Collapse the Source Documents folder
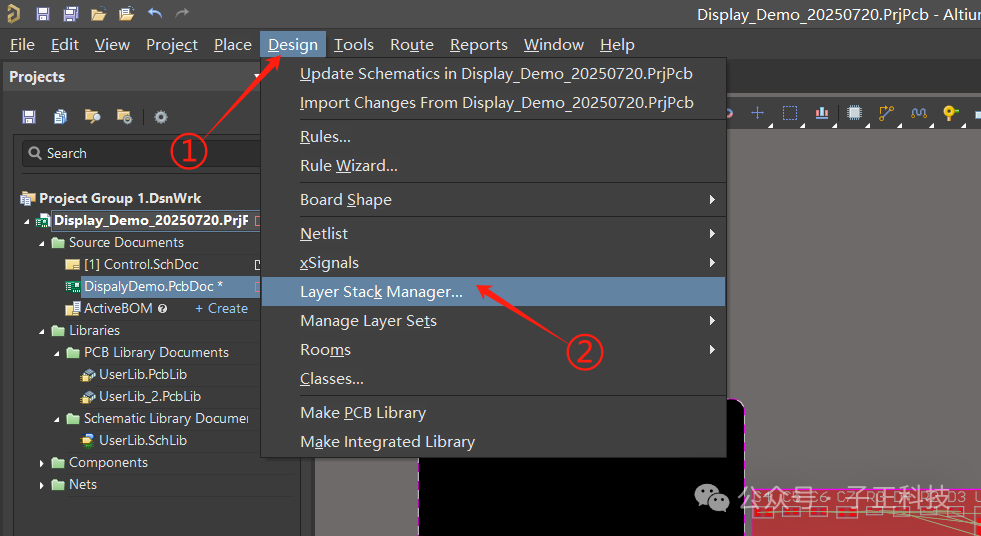 42,243
